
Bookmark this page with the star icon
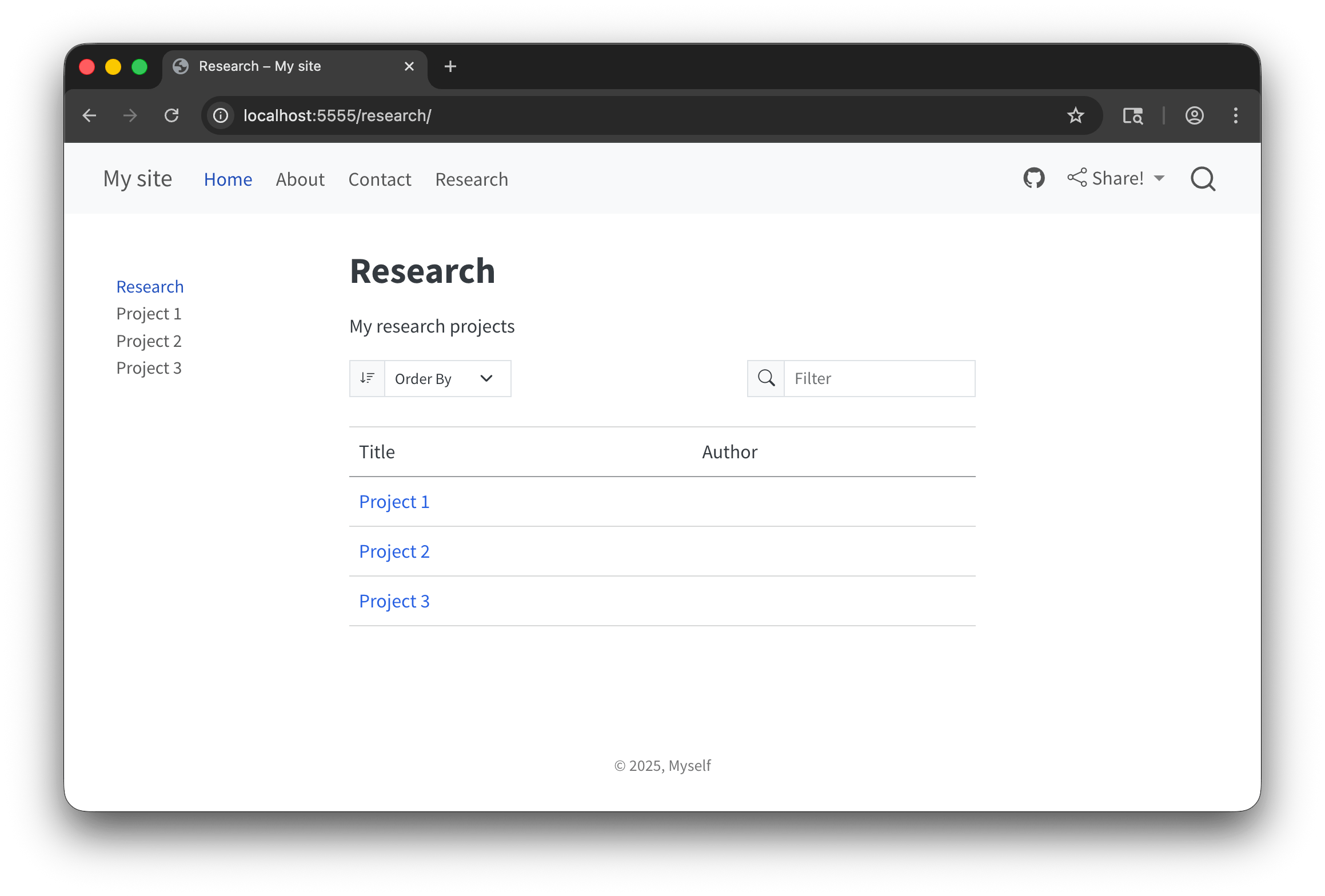(1075, 115)
